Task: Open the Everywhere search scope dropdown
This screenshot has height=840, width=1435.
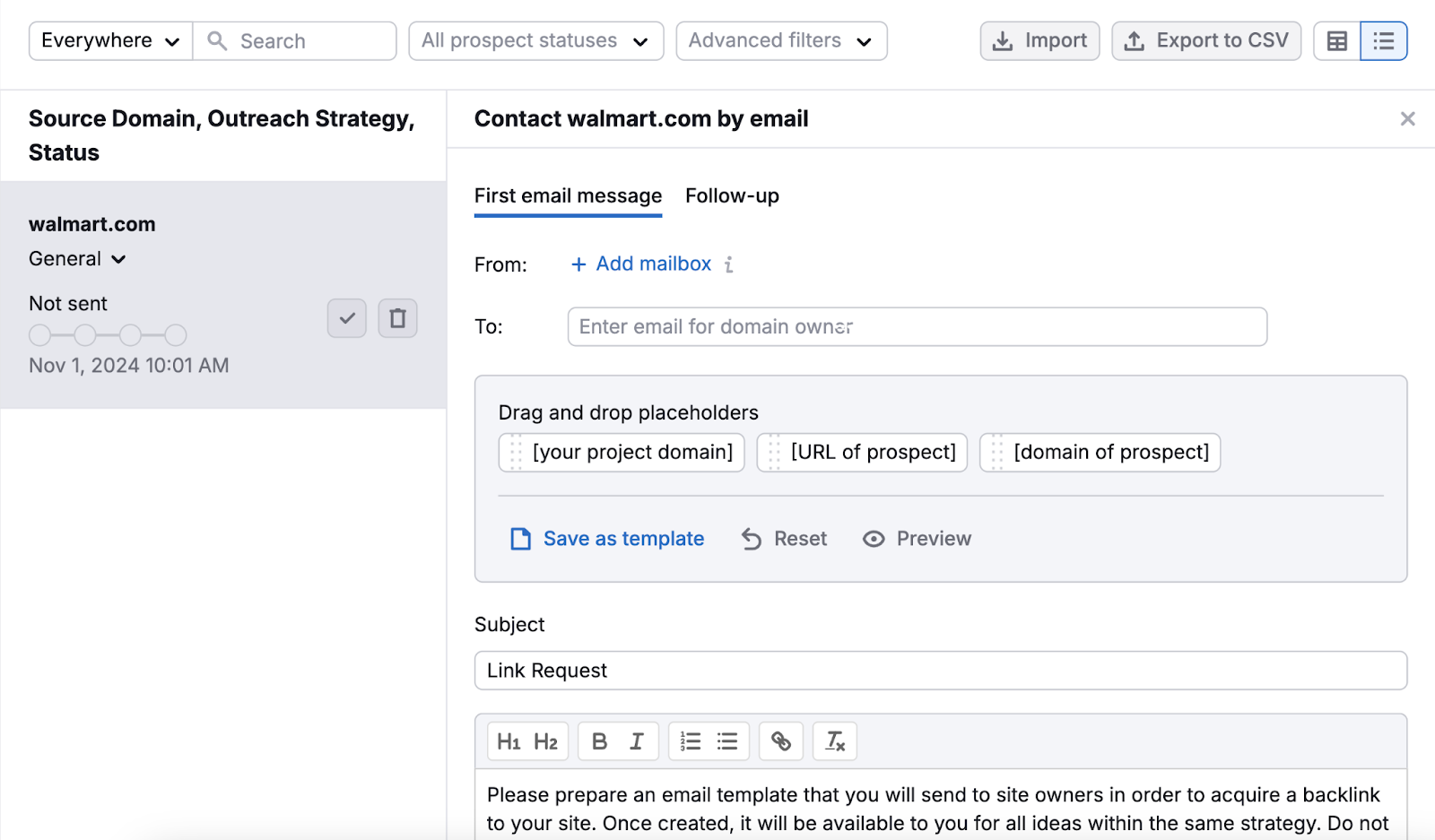Action: (x=110, y=41)
